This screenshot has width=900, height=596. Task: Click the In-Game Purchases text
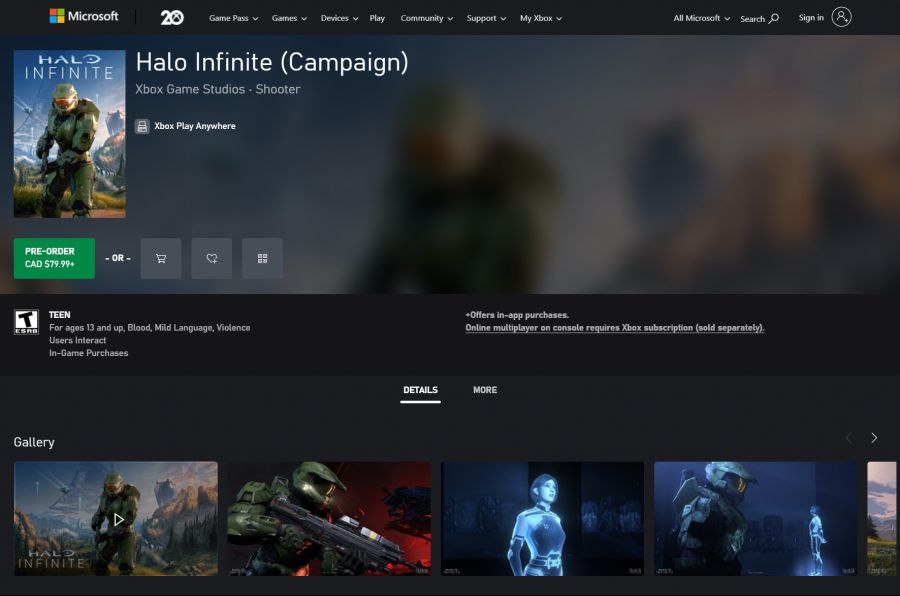(x=88, y=353)
